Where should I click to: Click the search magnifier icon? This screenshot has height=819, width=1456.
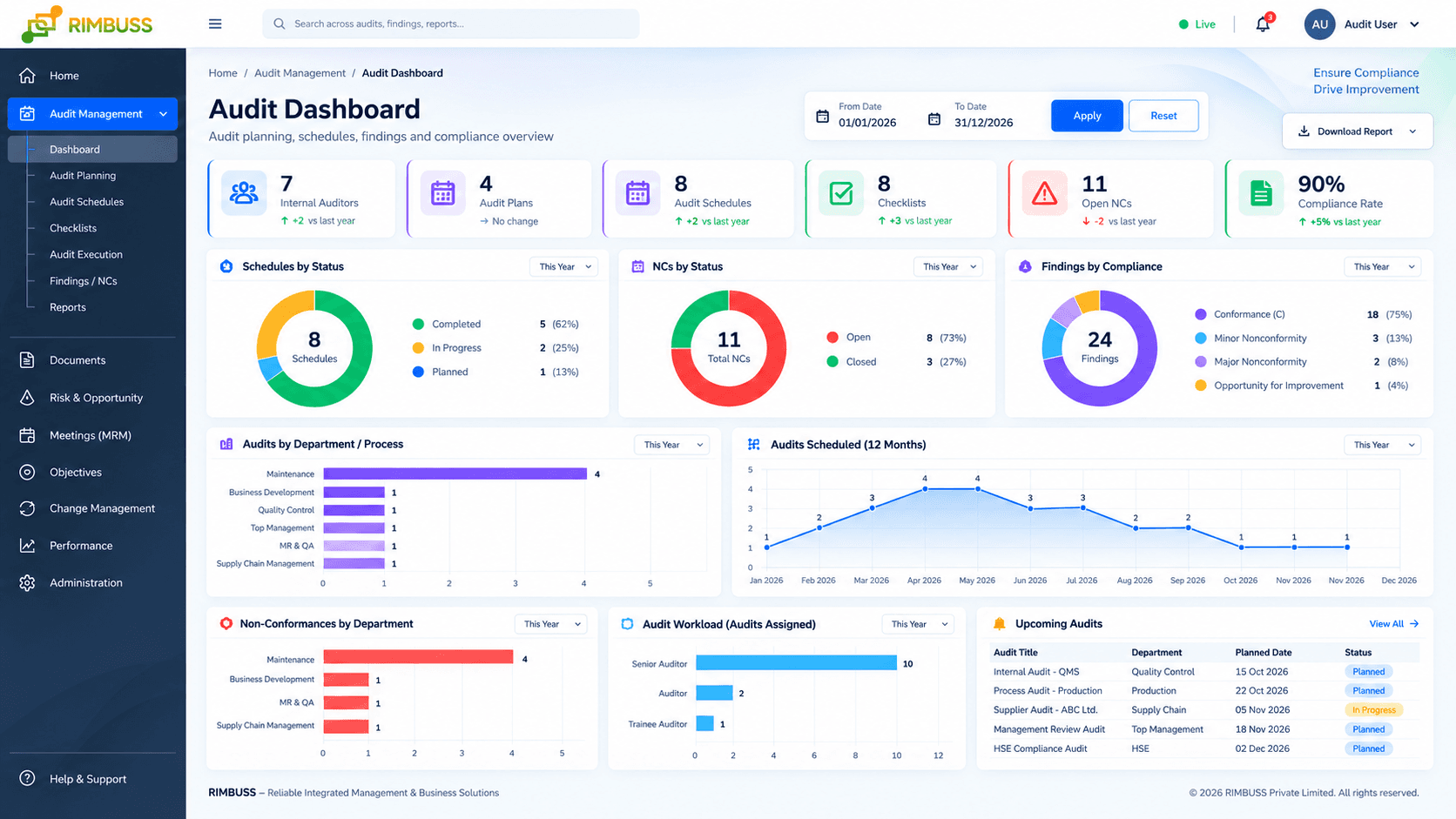(x=280, y=23)
